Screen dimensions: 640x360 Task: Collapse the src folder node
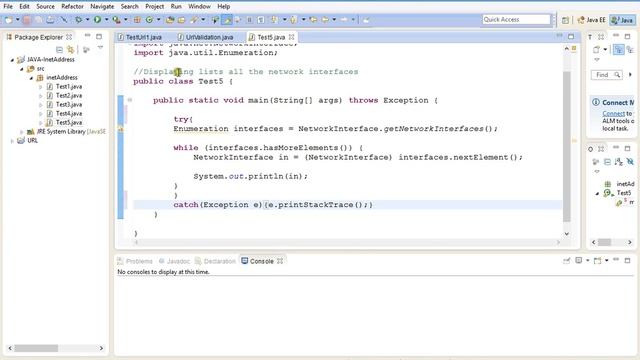[x=22, y=69]
